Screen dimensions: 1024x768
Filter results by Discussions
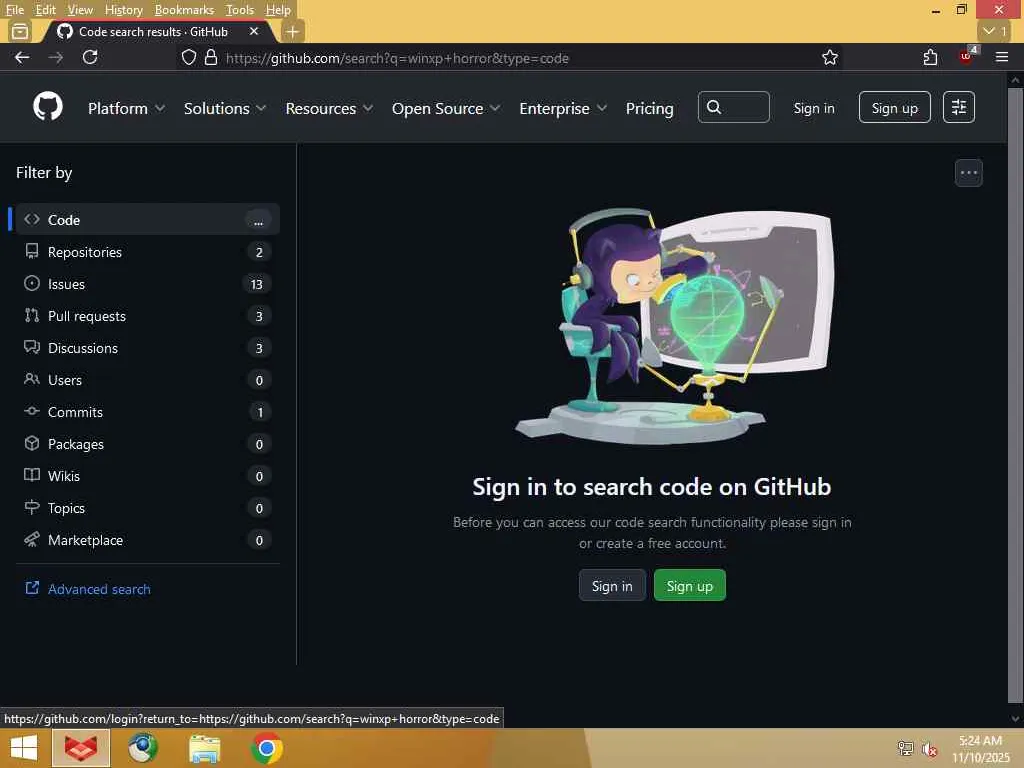pos(148,347)
